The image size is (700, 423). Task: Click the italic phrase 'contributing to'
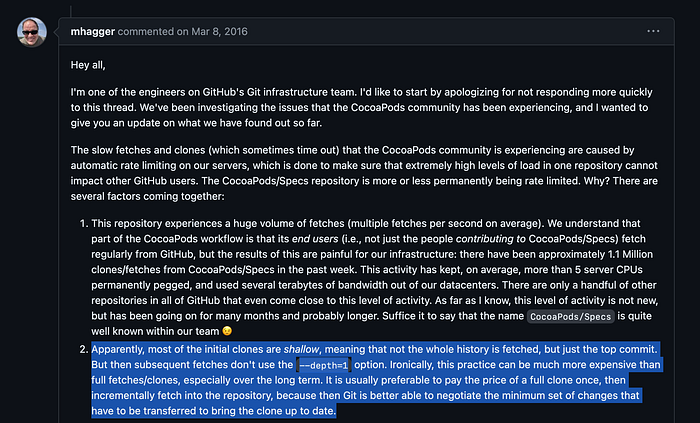[491, 239]
